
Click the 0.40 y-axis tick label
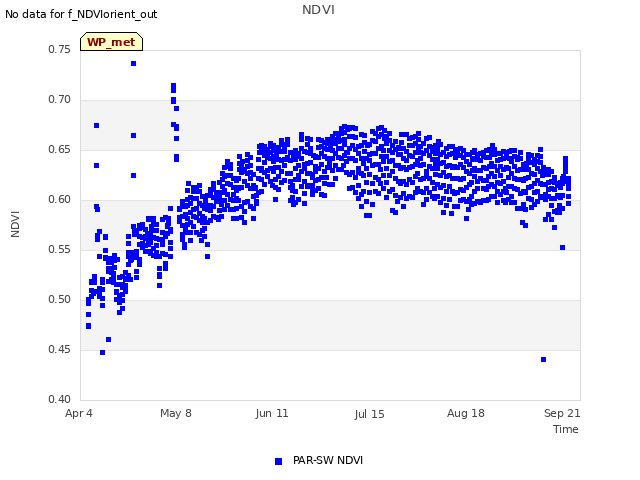[x=60, y=399]
